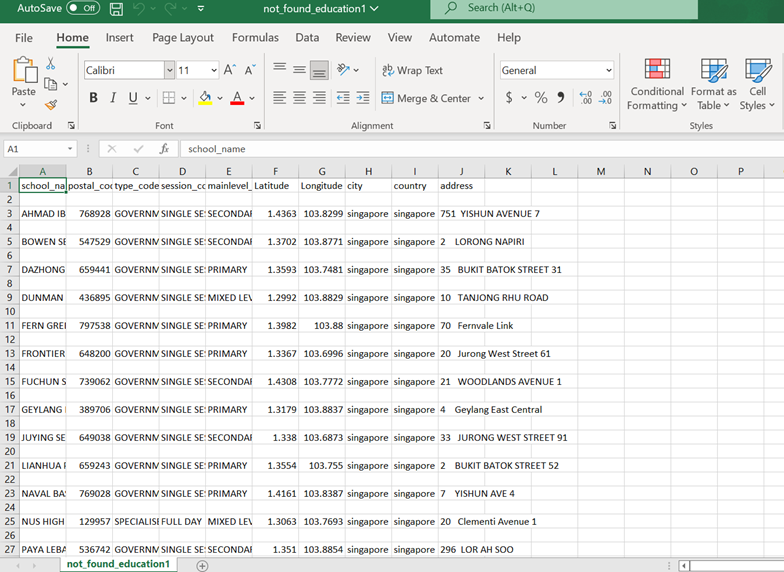This screenshot has height=572, width=784.
Task: Click the Format as Table button
Action: click(x=714, y=84)
